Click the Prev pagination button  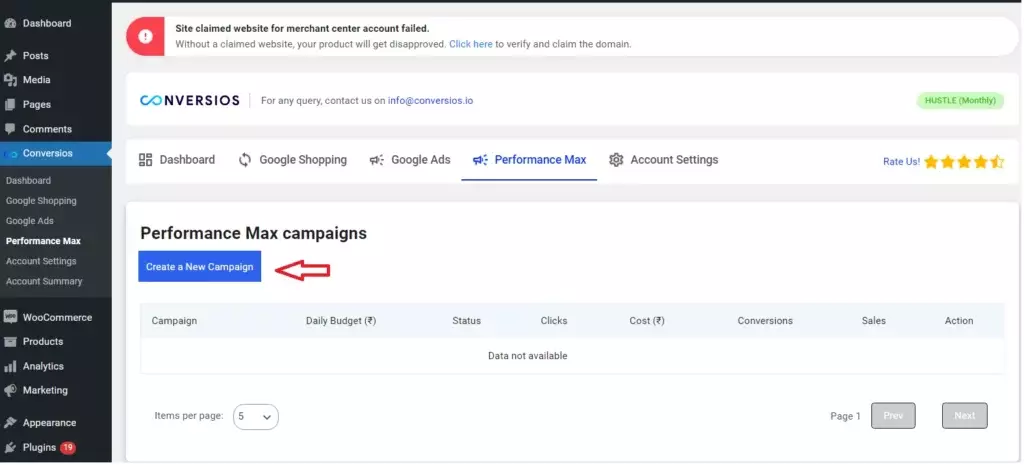(893, 416)
